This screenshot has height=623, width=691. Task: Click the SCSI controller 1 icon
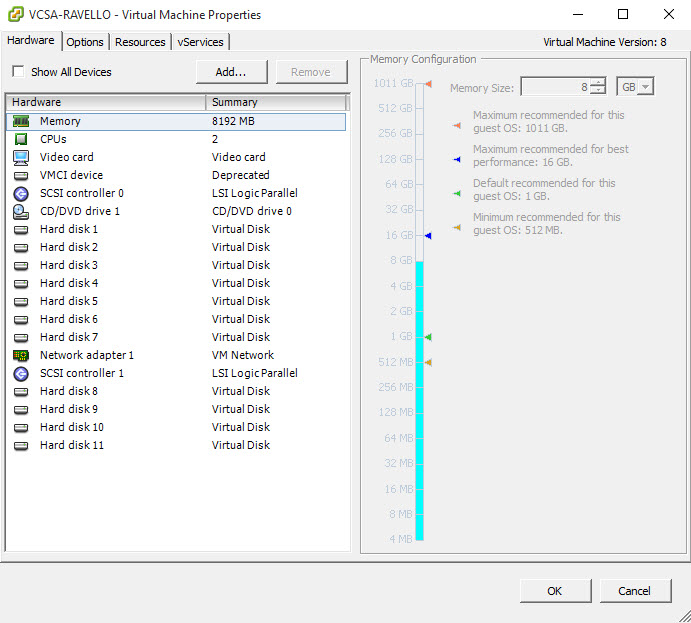[21, 373]
